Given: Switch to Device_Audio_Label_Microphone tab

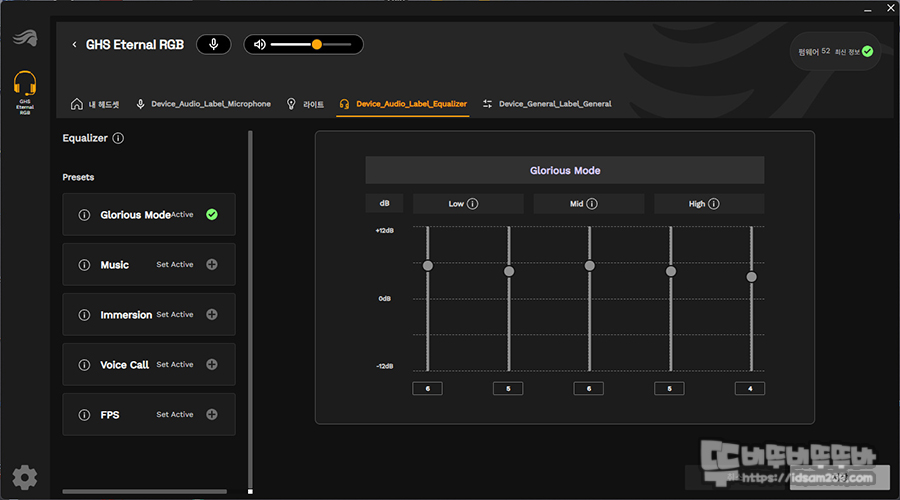Looking at the screenshot, I should 203,104.
